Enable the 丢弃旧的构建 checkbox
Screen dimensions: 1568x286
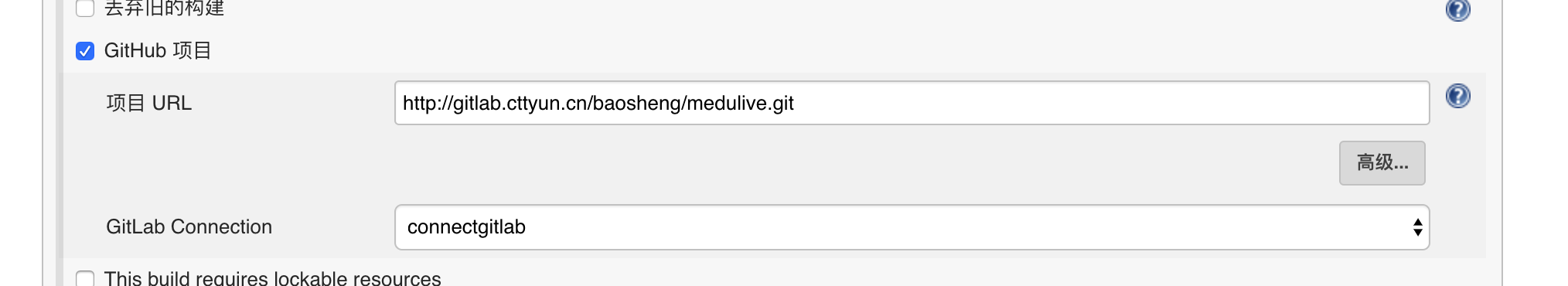85,9
